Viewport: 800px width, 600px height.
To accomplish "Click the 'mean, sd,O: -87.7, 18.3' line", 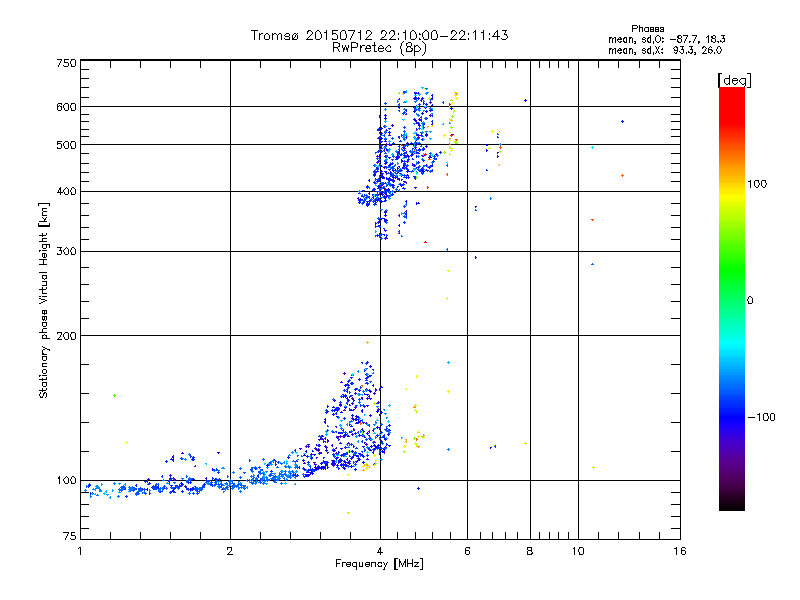I will click(666, 39).
